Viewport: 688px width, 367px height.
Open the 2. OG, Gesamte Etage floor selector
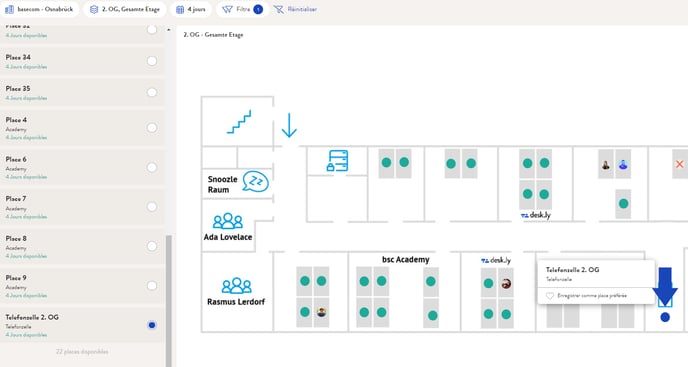125,9
